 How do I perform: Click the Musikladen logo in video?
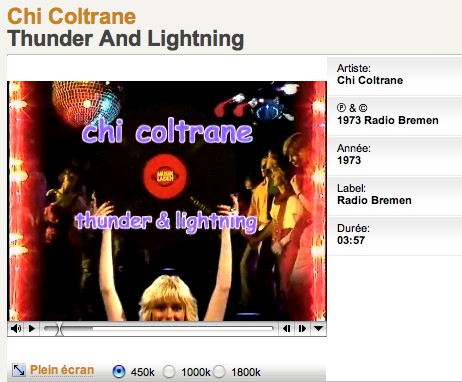pyautogui.click(x=165, y=176)
